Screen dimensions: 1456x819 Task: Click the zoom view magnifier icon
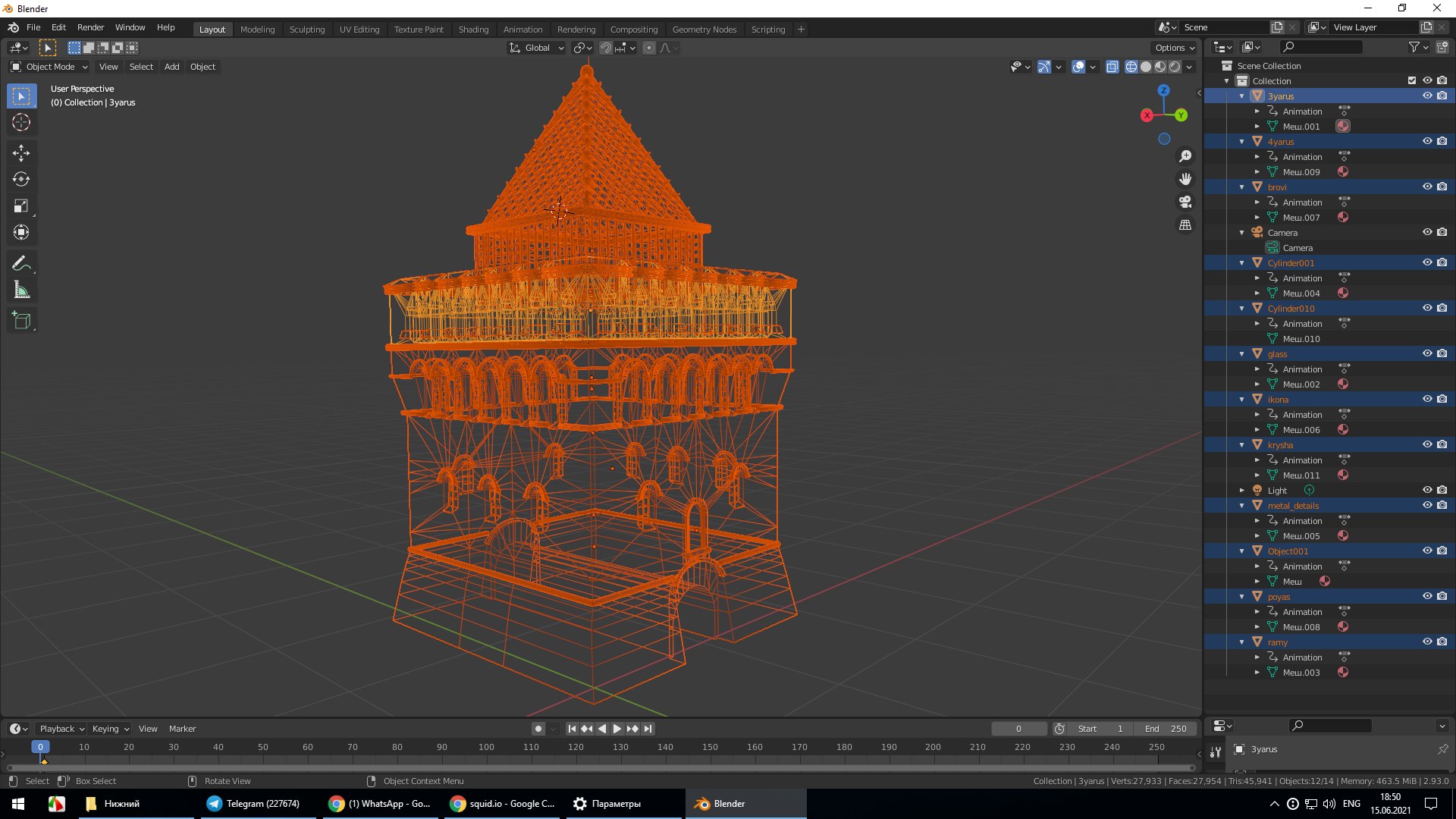pyautogui.click(x=1185, y=156)
